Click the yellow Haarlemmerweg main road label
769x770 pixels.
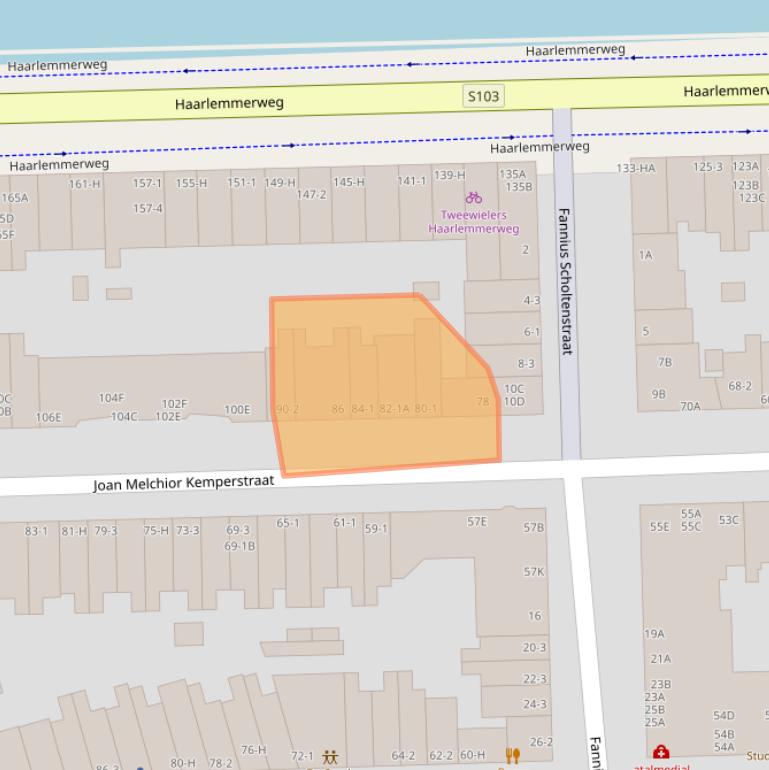(229, 103)
